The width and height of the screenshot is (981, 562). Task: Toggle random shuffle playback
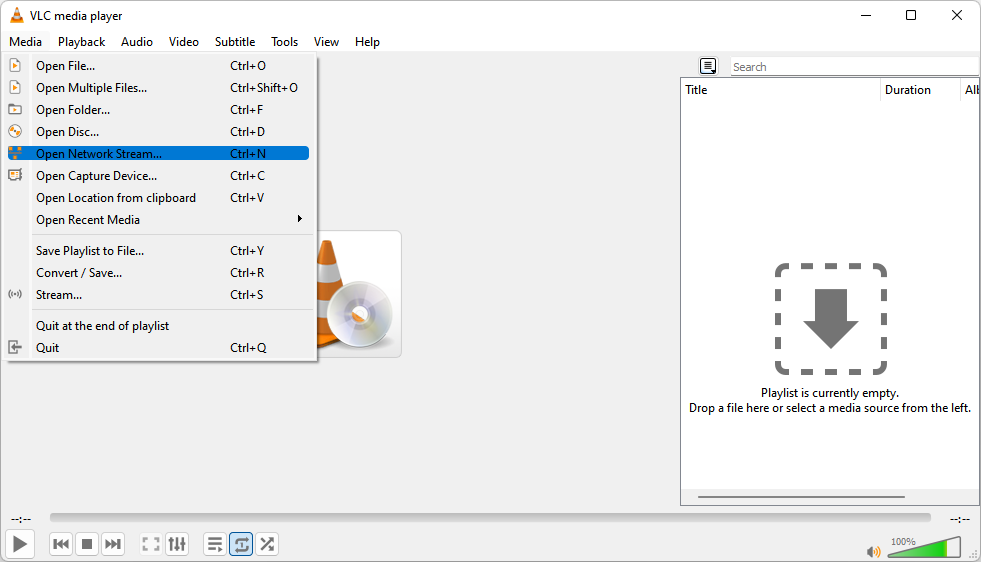(x=267, y=544)
